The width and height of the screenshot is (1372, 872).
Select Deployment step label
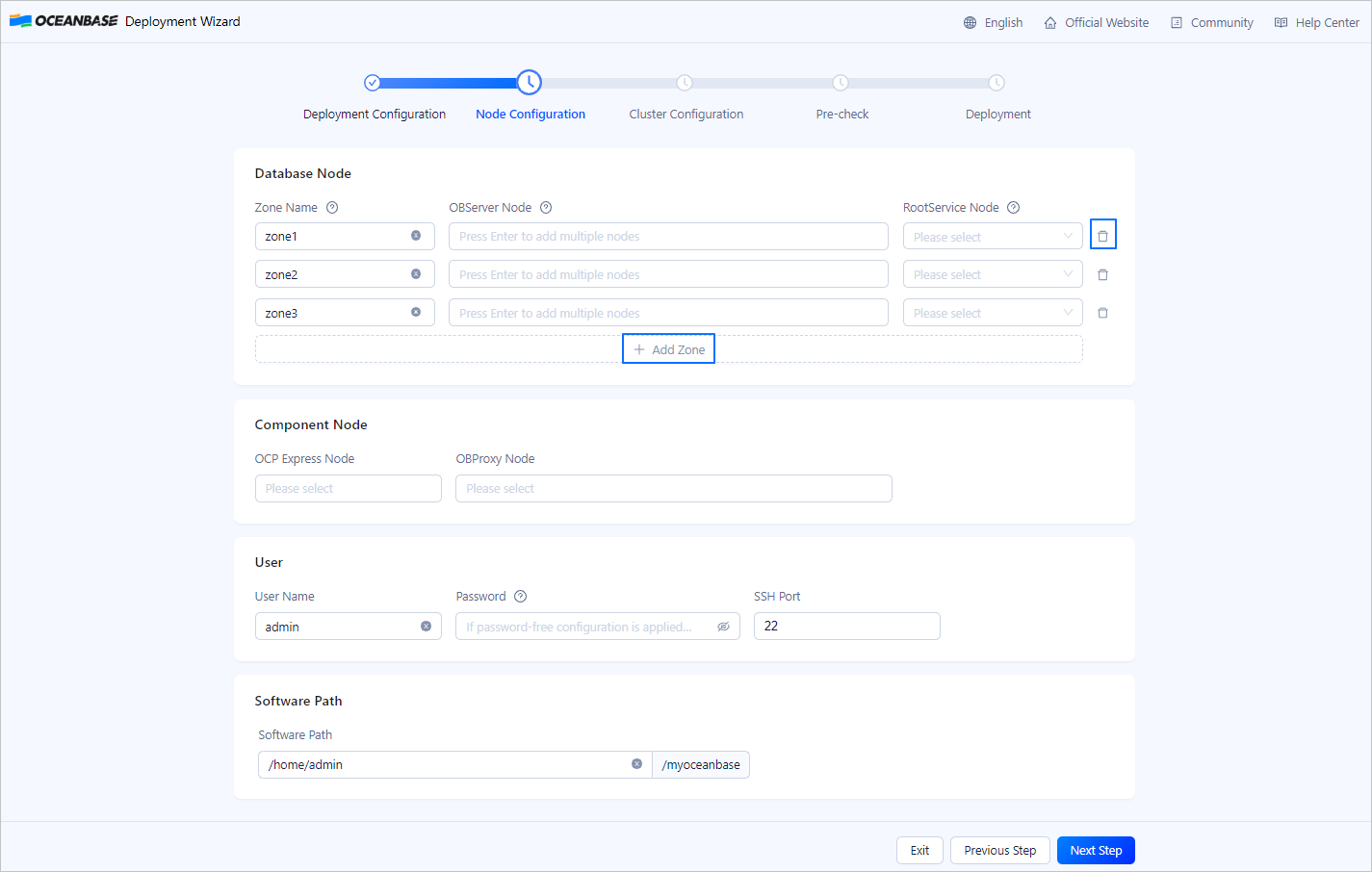click(x=998, y=114)
